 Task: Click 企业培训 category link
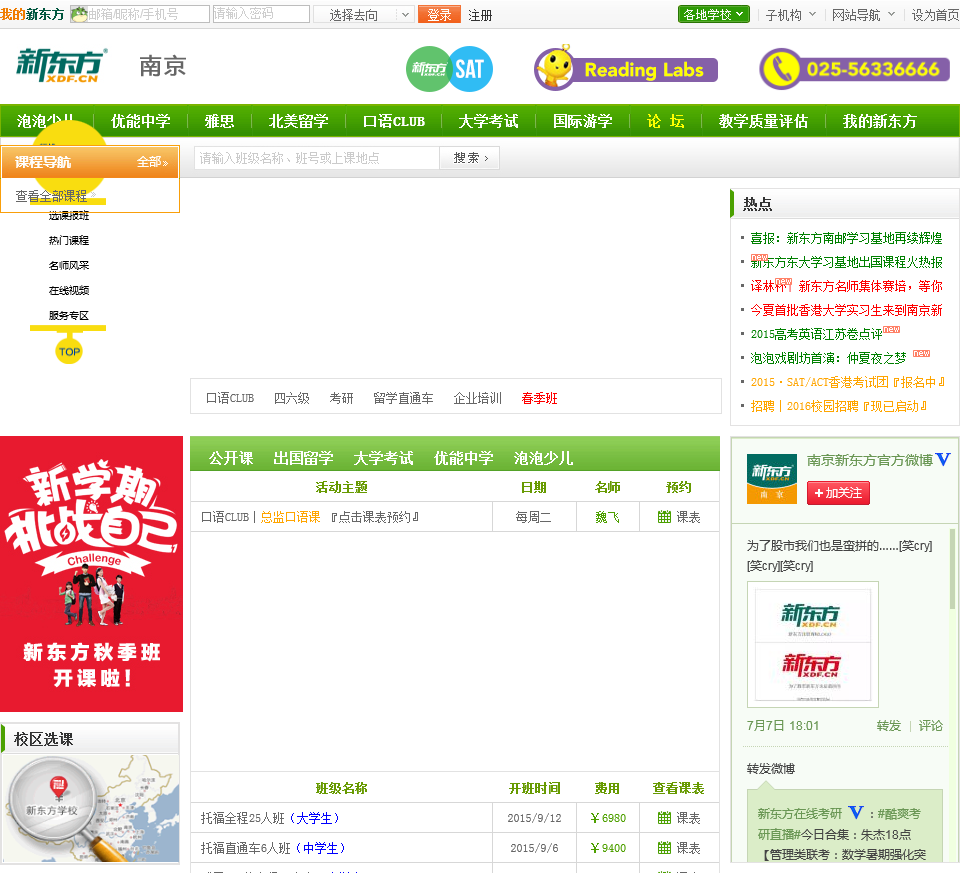[x=477, y=398]
